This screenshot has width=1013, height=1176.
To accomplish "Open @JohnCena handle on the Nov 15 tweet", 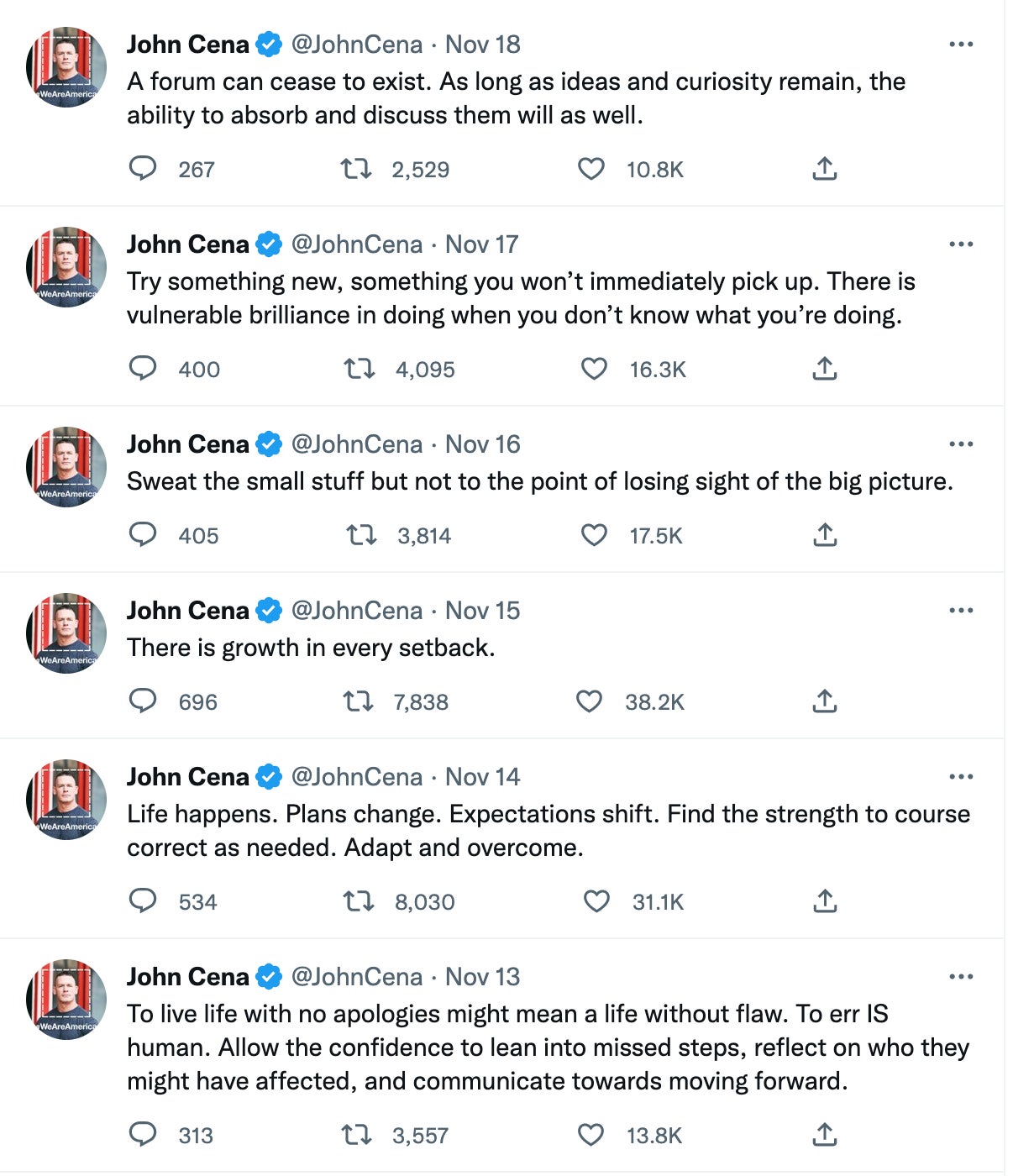I will (356, 611).
